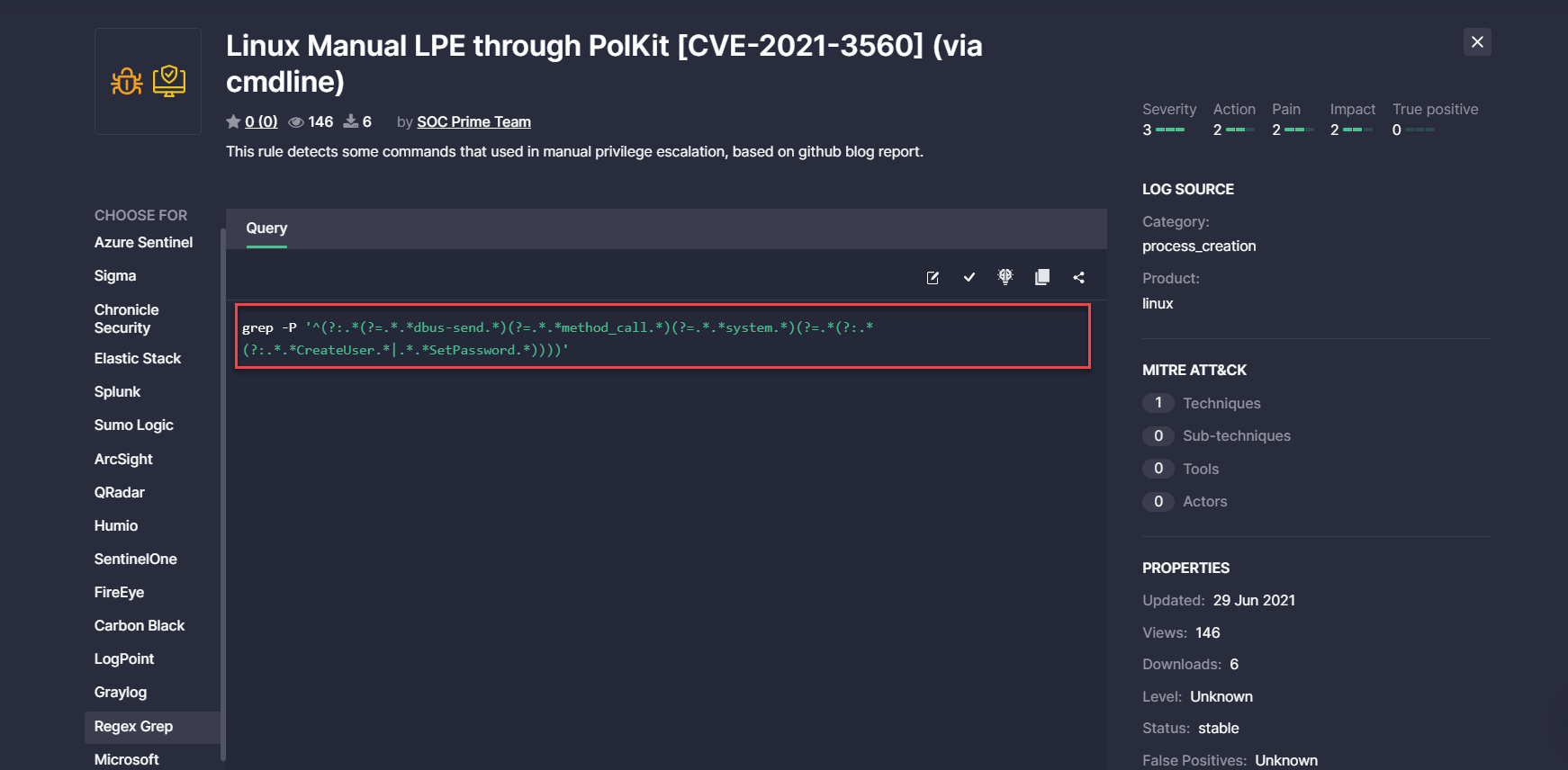
Task: Click the platform list scrollbar
Action: pos(222,495)
